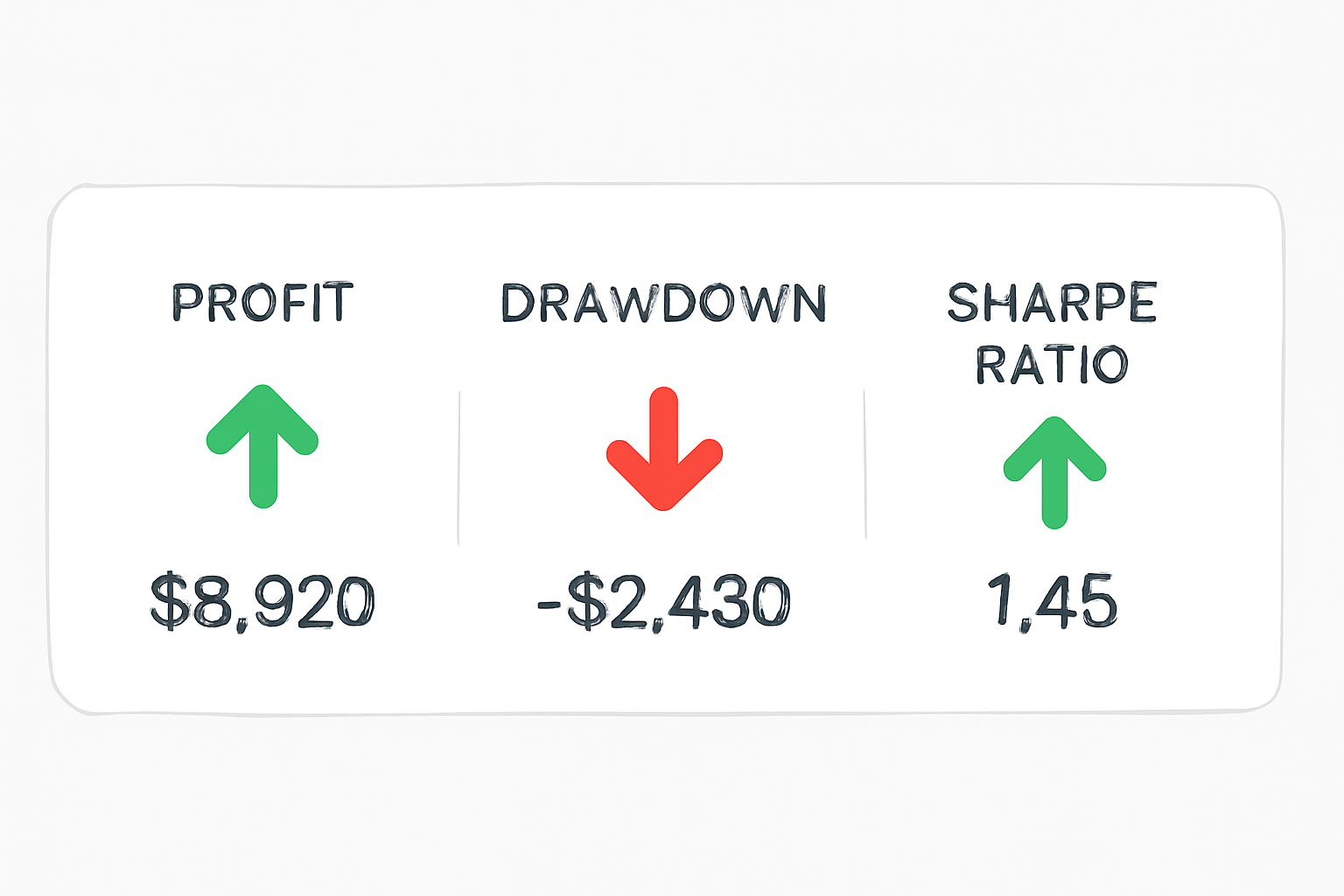Click the digit 5 in the Sharpe value
The width and height of the screenshot is (1344, 896).
(x=1097, y=601)
